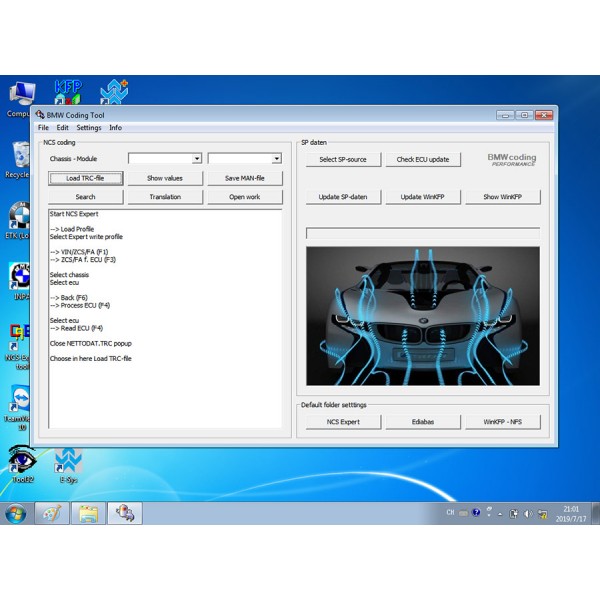The width and height of the screenshot is (600, 600).
Task: Click the network tray icon
Action: pos(542,514)
